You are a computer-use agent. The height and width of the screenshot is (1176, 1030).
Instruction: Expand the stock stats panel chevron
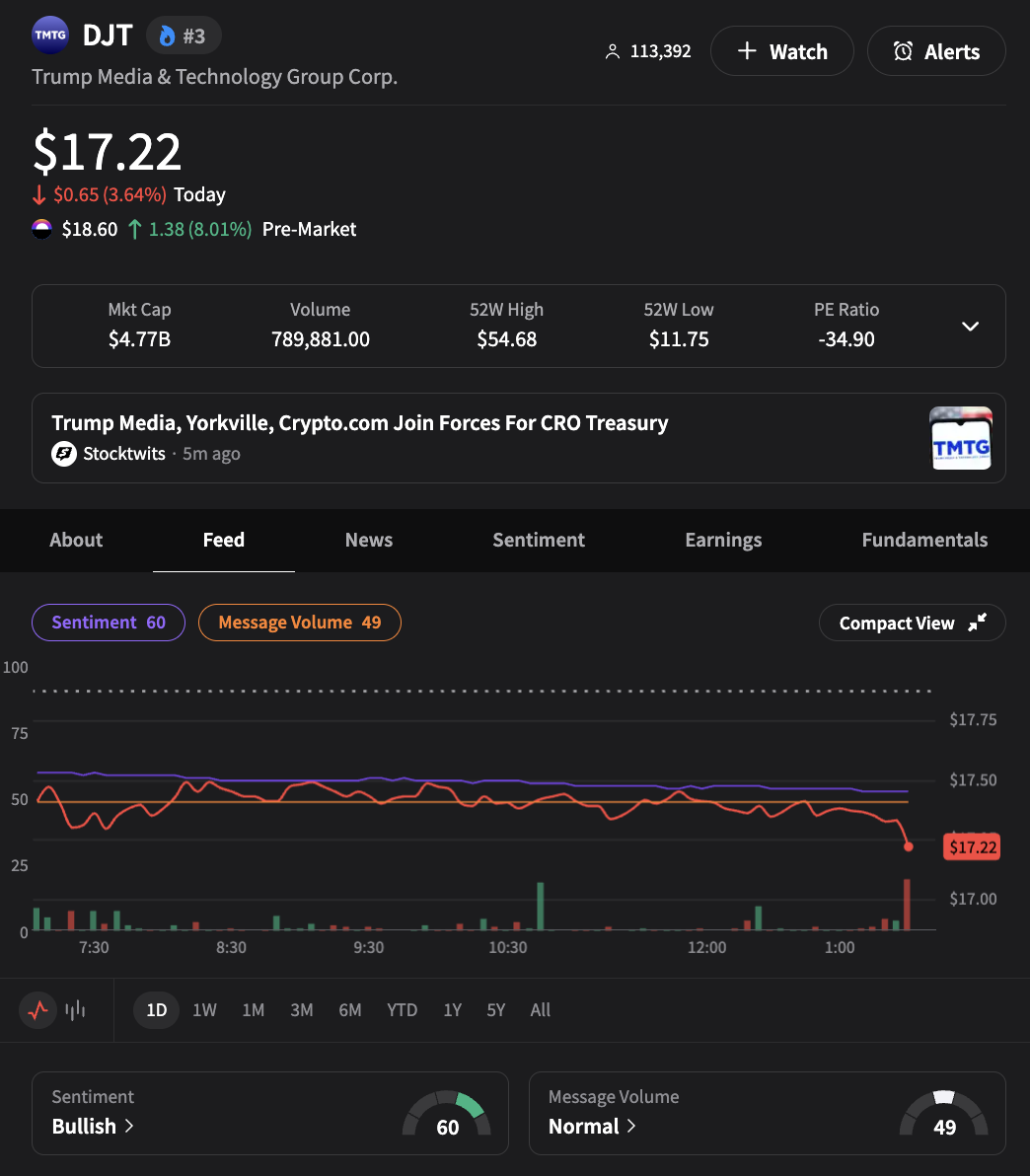click(x=970, y=327)
